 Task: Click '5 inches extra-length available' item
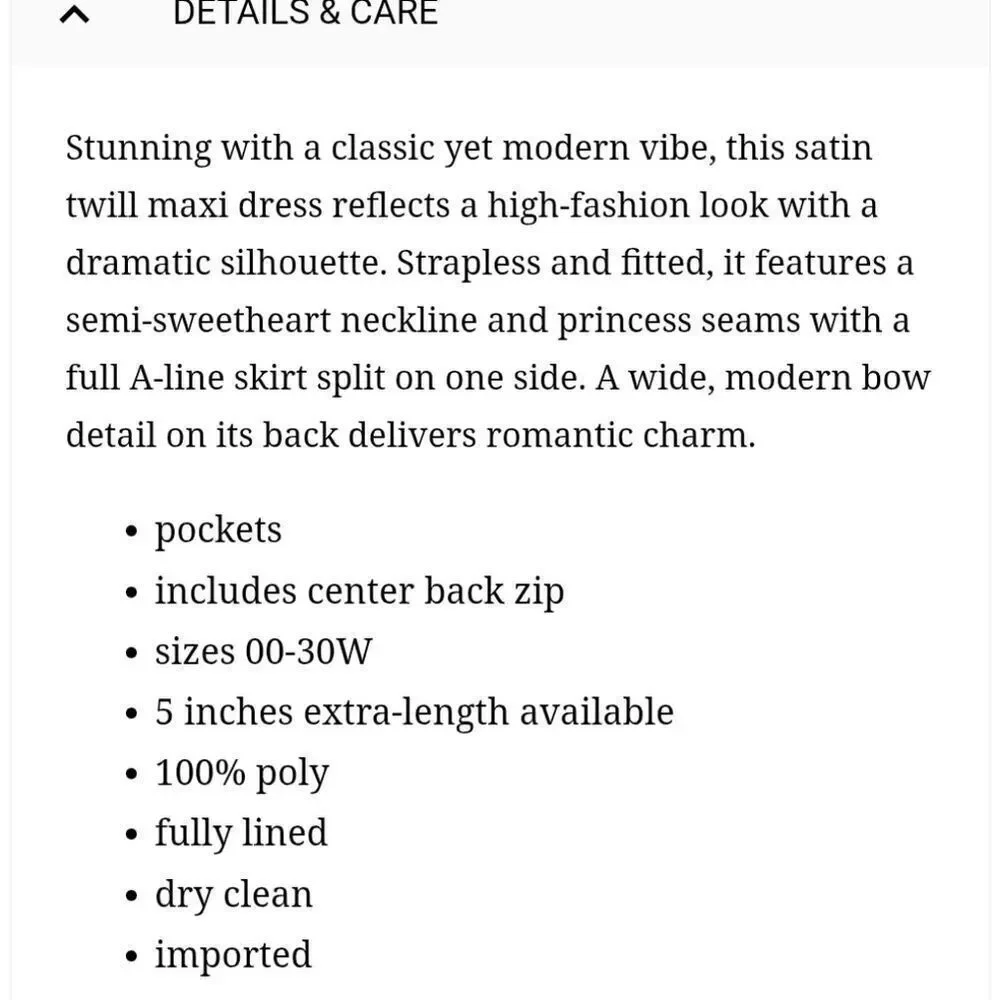pos(415,712)
